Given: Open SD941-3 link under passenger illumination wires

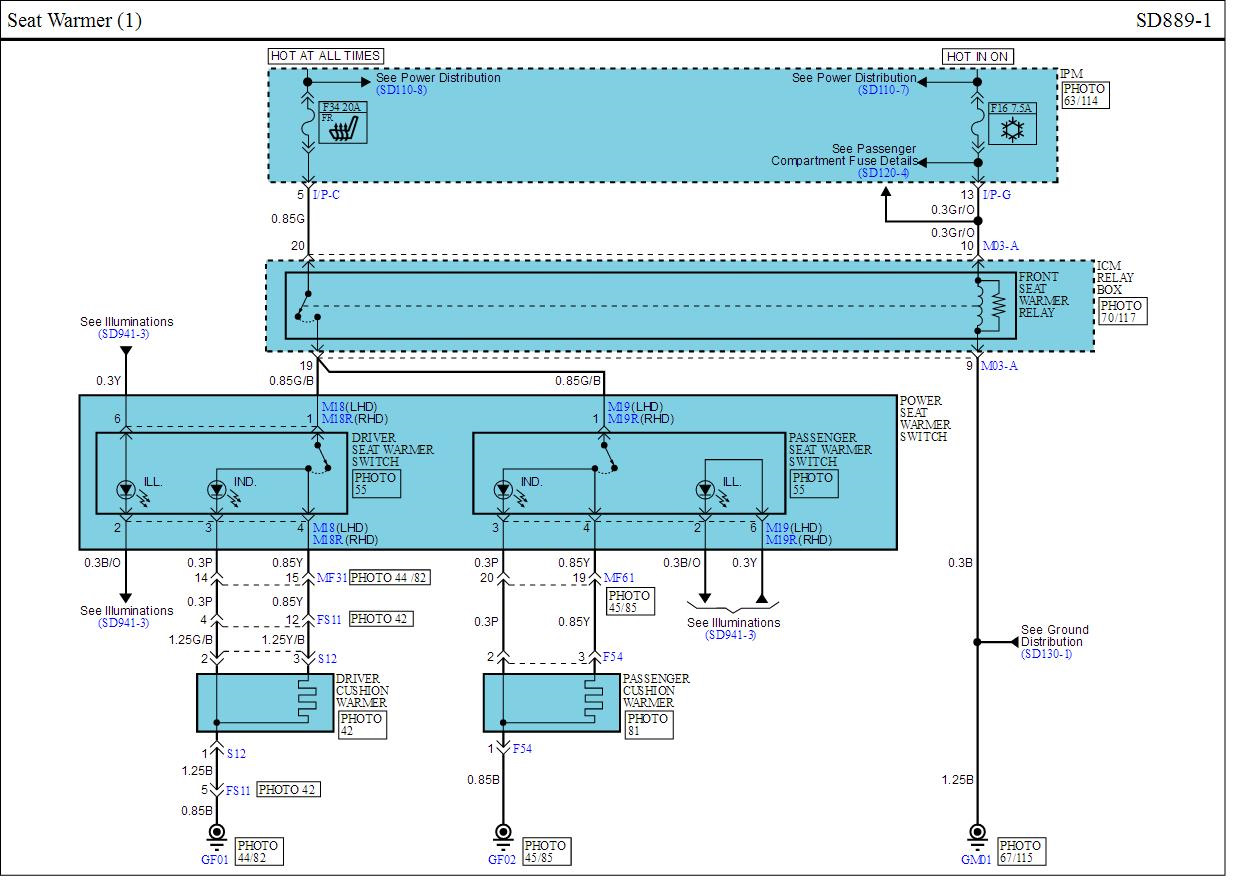Looking at the screenshot, I should click(731, 635).
